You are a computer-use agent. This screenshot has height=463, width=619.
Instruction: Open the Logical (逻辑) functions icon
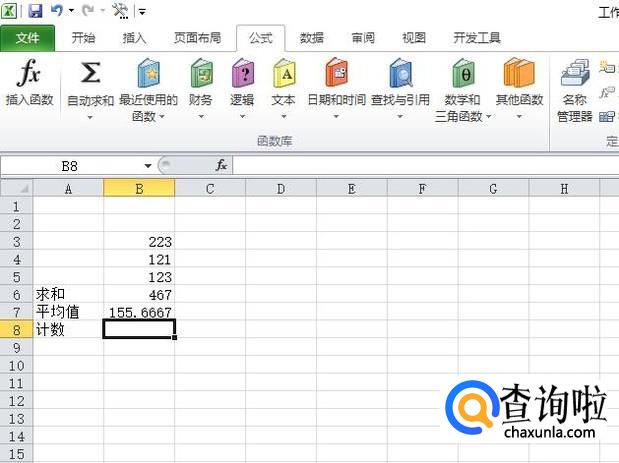pos(242,77)
